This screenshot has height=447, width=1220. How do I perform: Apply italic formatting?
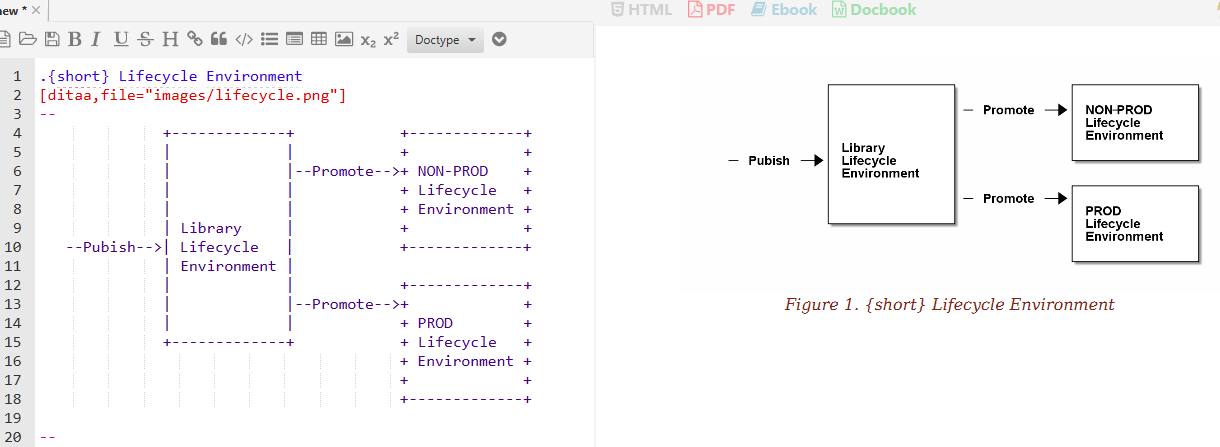pyautogui.click(x=96, y=40)
